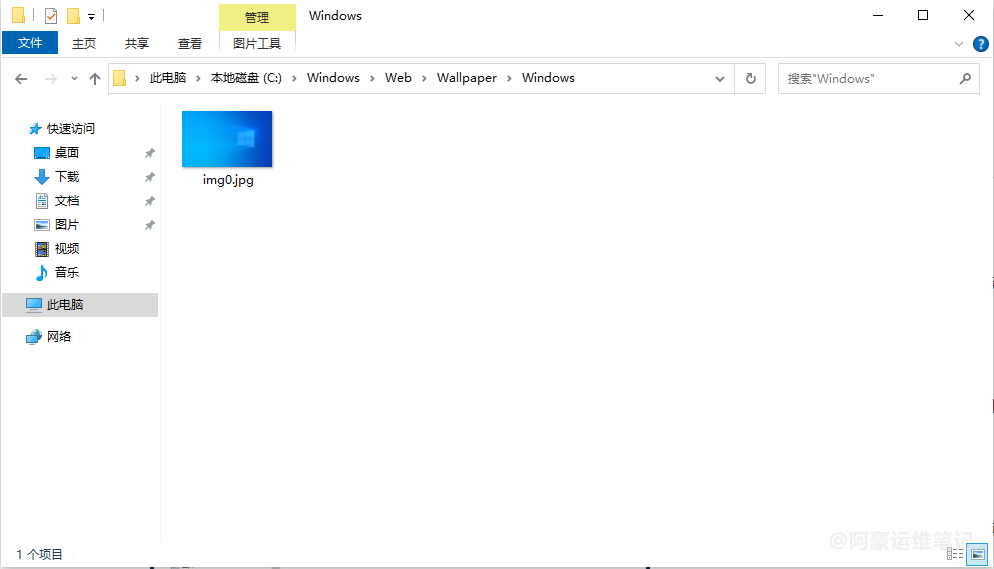Click the folder icon in address bar
The width and height of the screenshot is (994, 569).
click(x=120, y=79)
